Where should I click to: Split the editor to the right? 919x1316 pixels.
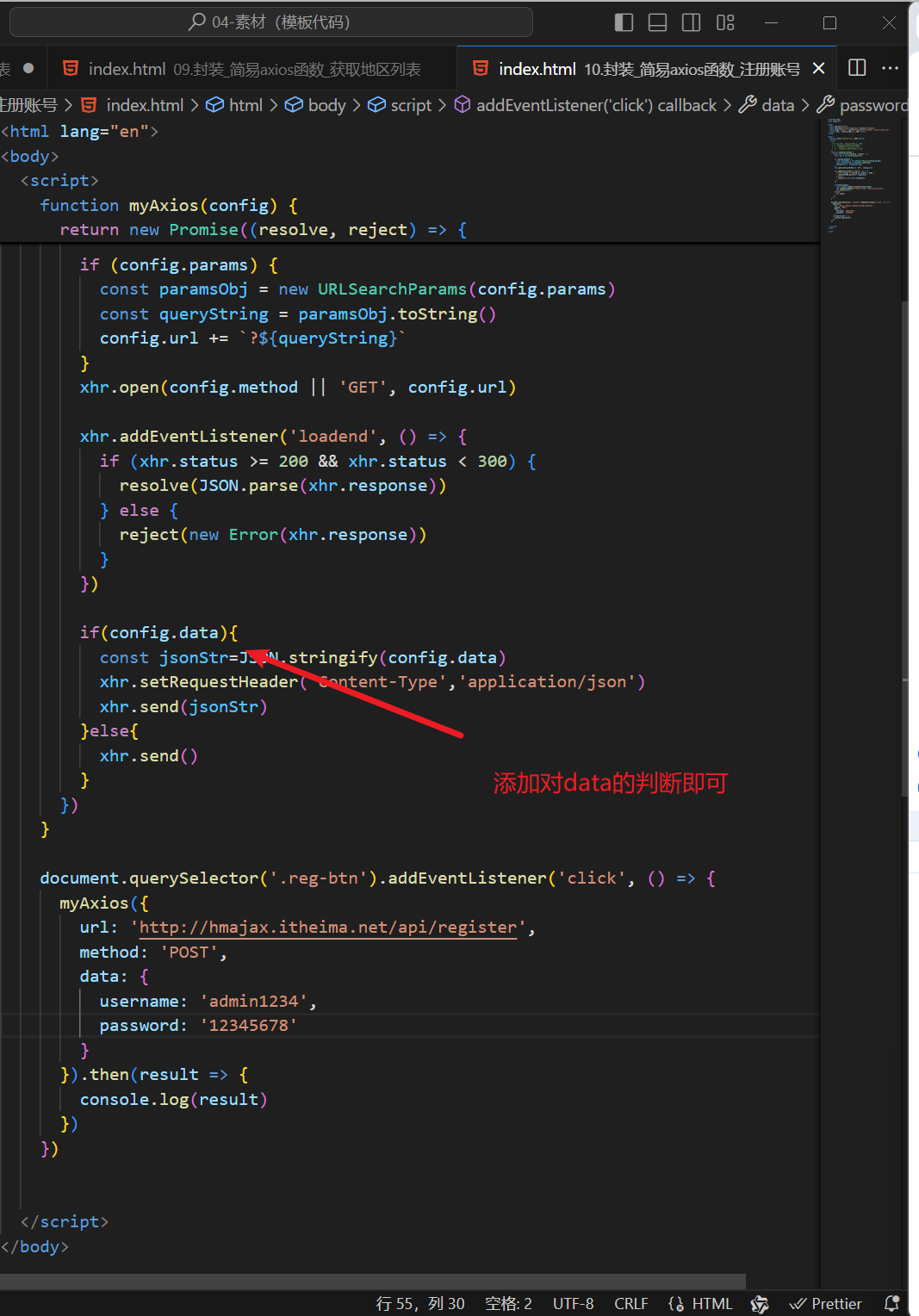(x=857, y=68)
